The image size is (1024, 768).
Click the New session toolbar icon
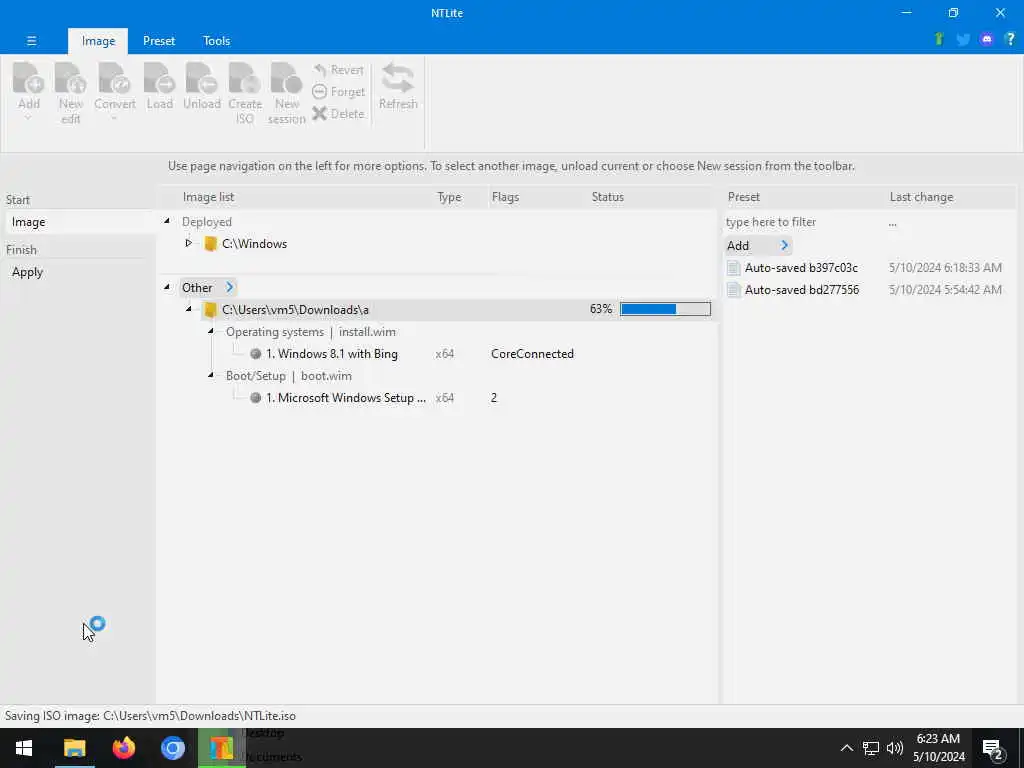coord(286,78)
